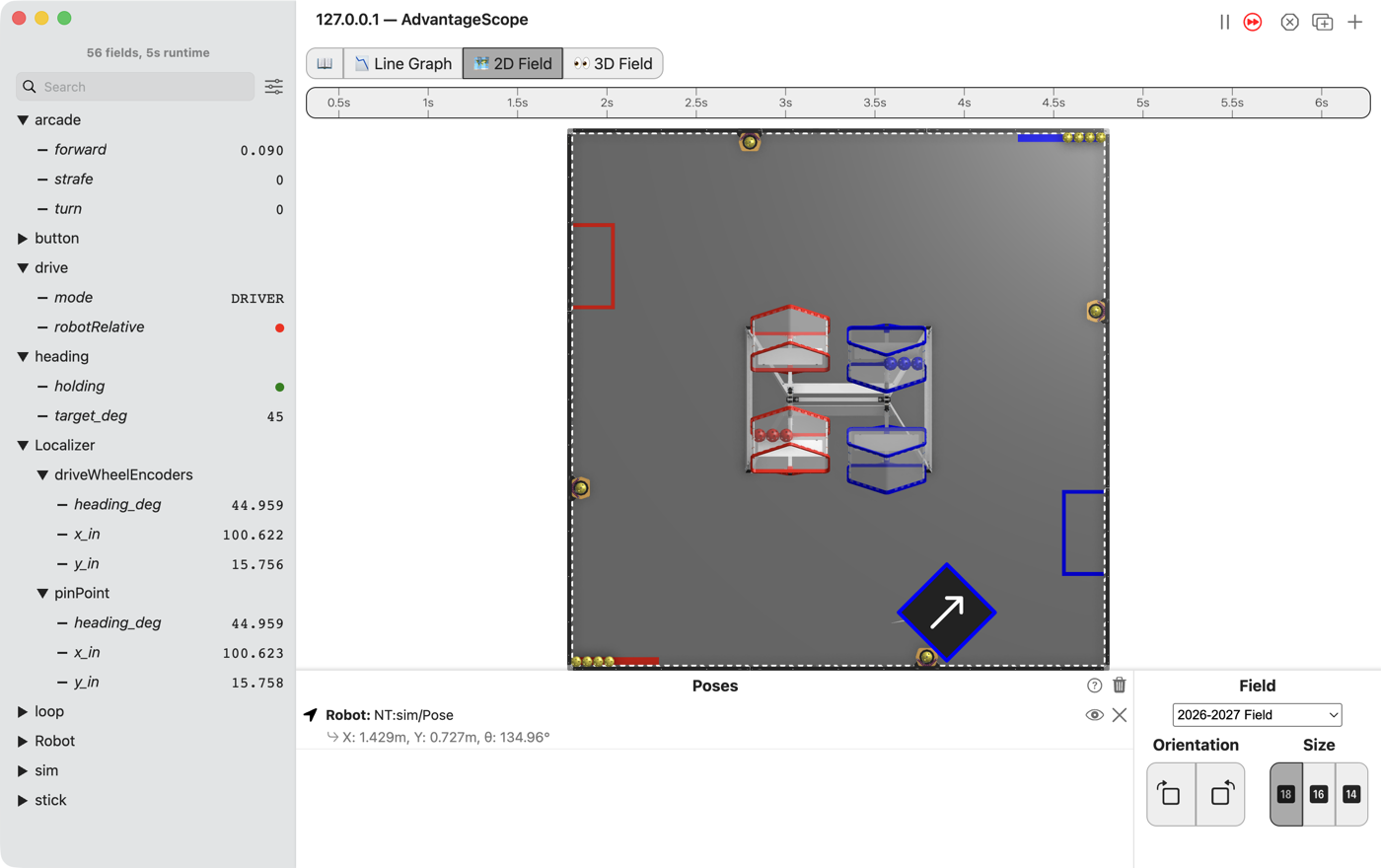Expand the button field group

coord(23,239)
